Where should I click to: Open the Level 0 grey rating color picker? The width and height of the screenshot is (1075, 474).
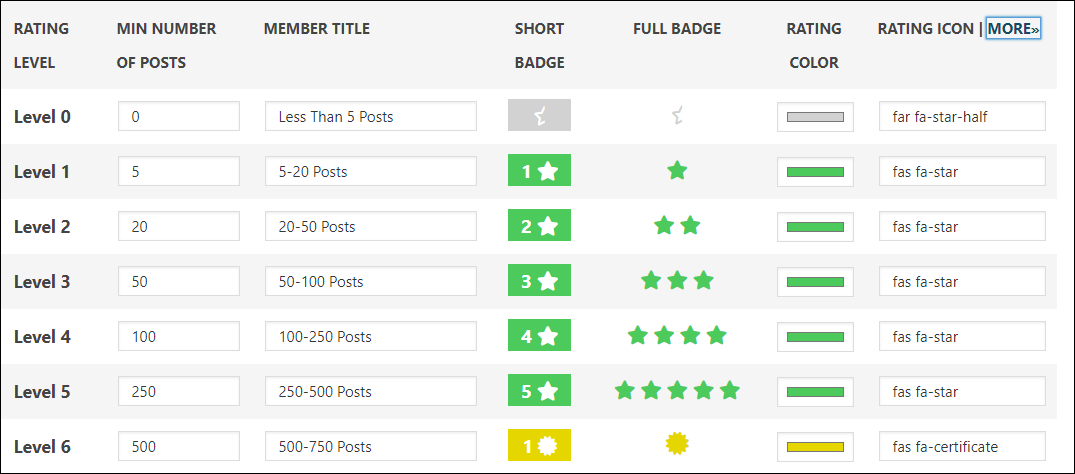[815, 117]
